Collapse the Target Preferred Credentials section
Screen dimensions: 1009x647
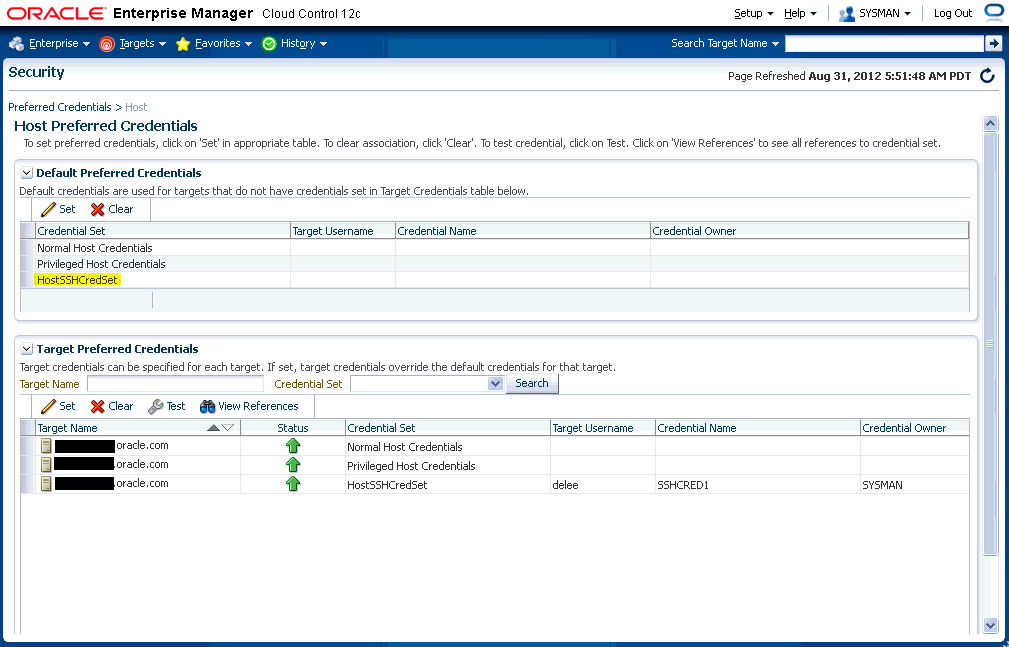click(x=26, y=349)
